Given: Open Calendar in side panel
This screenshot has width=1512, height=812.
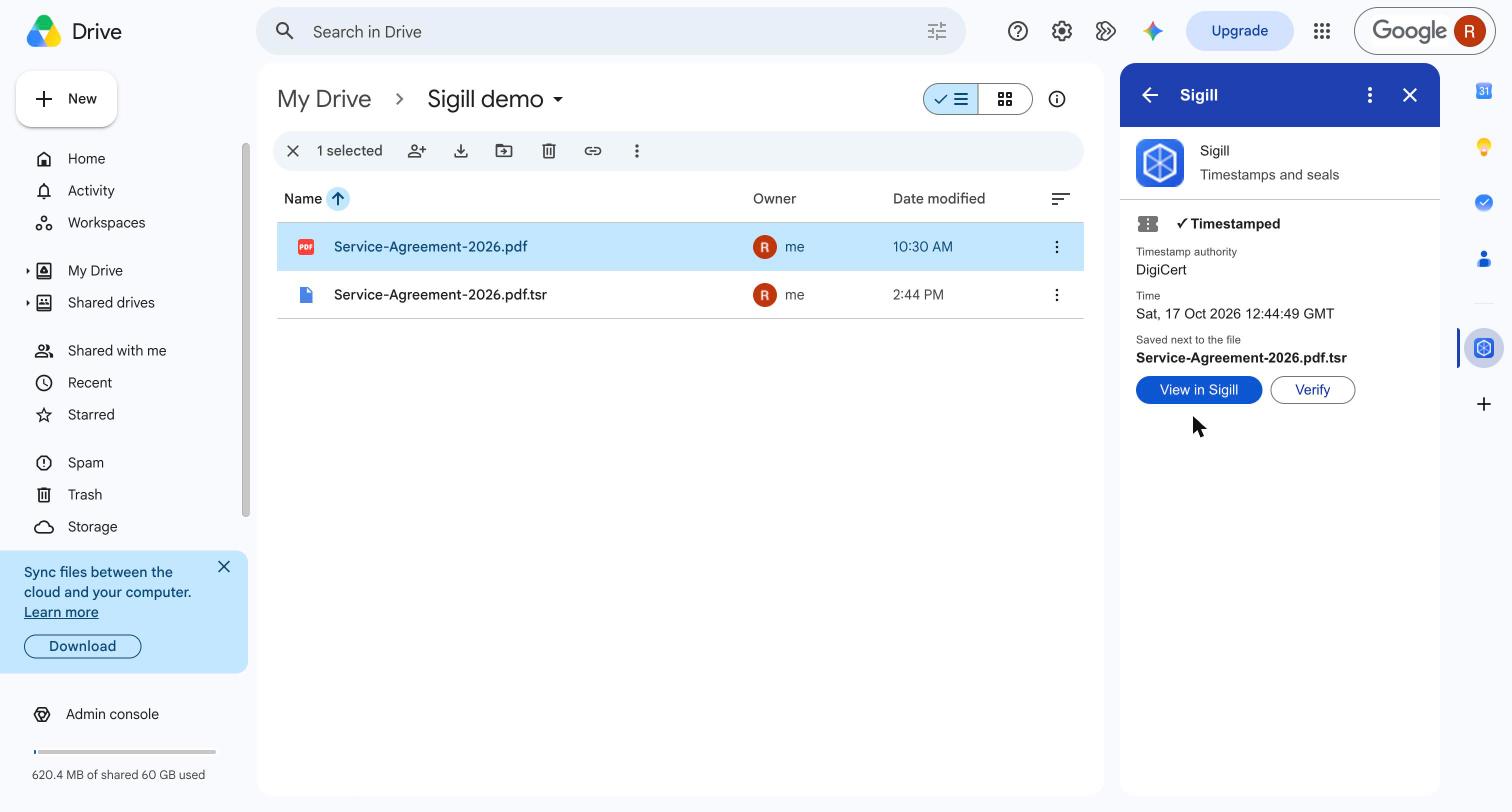Looking at the screenshot, I should point(1484,91).
